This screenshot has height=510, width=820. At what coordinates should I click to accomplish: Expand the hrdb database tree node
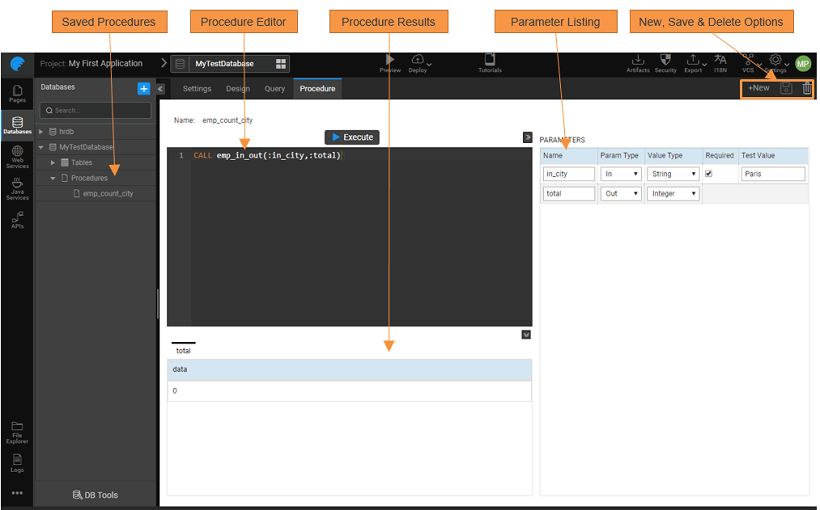[x=41, y=131]
